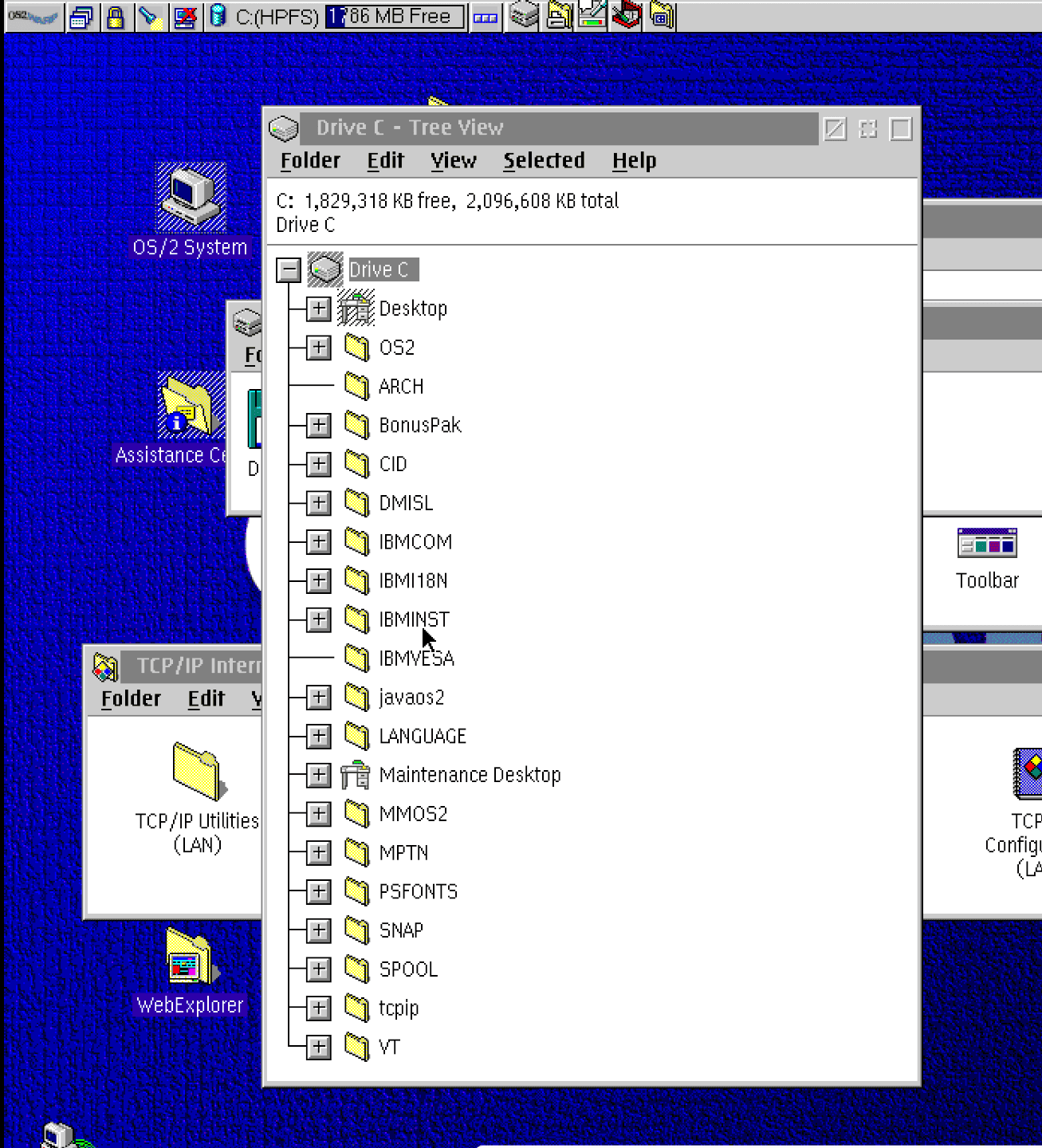The image size is (1042, 1148).
Task: Click the TCP/IP Configuration notebook icon
Action: tap(1030, 771)
